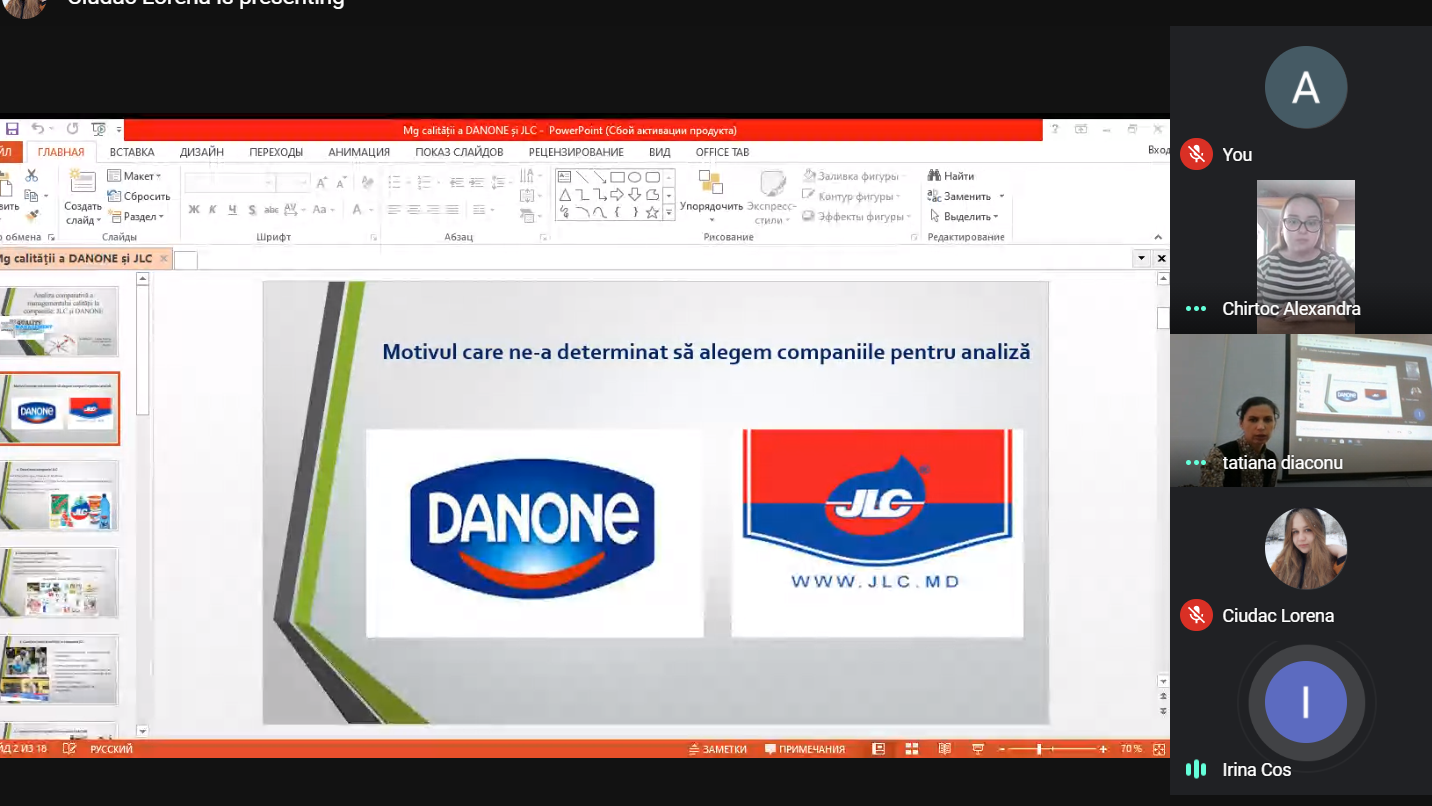
Task: Expand the Макет layout dropdown
Action: pyautogui.click(x=135, y=176)
